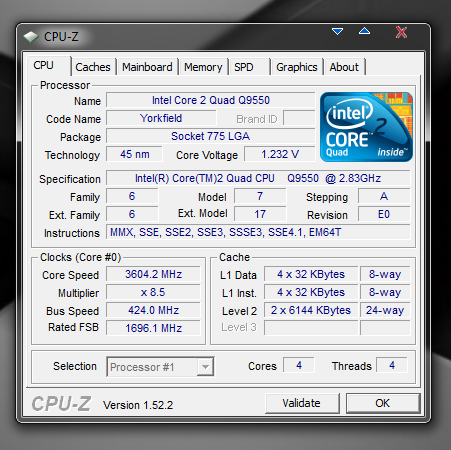
Task: Click the Revision value E0
Action: 384,214
